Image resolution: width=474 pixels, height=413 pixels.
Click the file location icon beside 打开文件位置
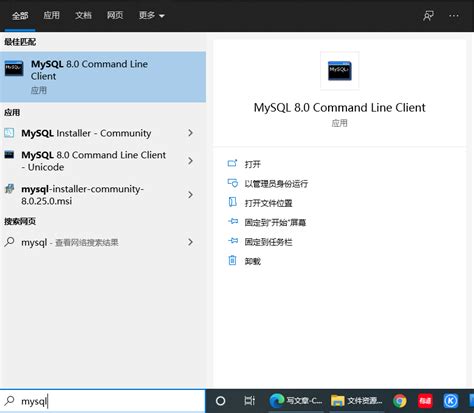pyautogui.click(x=232, y=202)
